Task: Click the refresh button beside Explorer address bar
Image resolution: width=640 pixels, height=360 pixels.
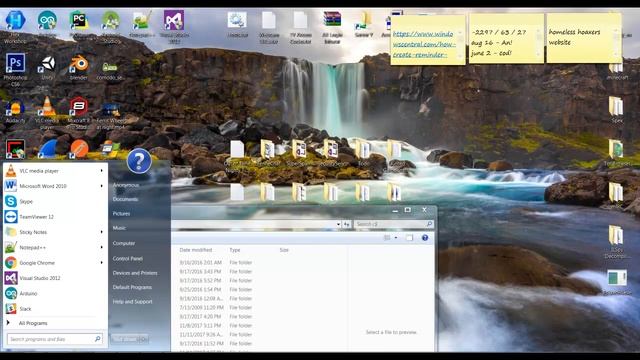Action: tap(347, 224)
